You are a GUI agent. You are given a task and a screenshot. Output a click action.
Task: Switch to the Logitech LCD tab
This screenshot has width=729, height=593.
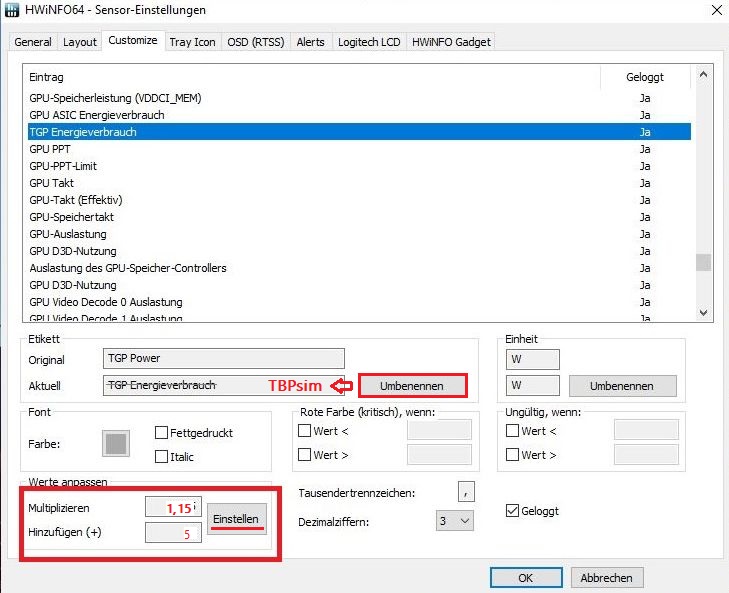pos(369,42)
